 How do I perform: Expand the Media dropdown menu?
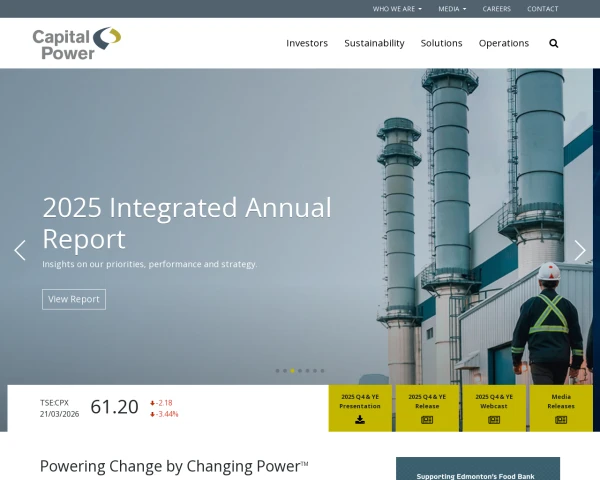[452, 9]
